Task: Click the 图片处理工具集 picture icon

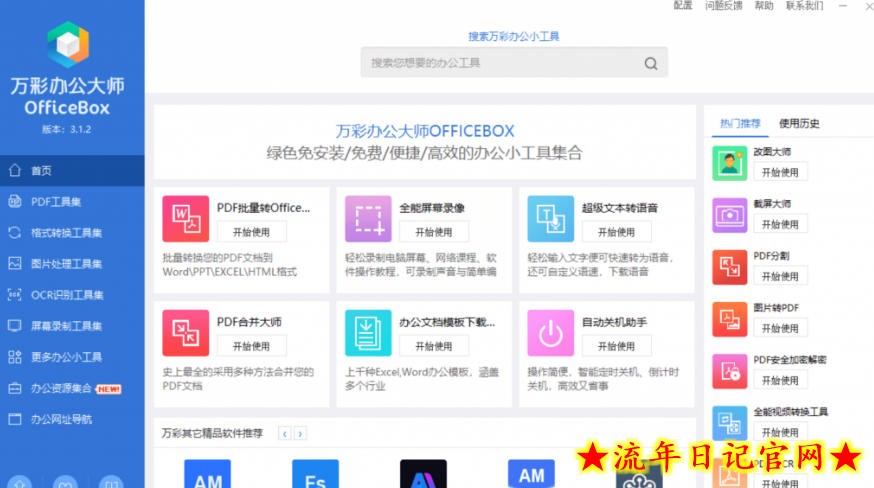Action: point(15,263)
